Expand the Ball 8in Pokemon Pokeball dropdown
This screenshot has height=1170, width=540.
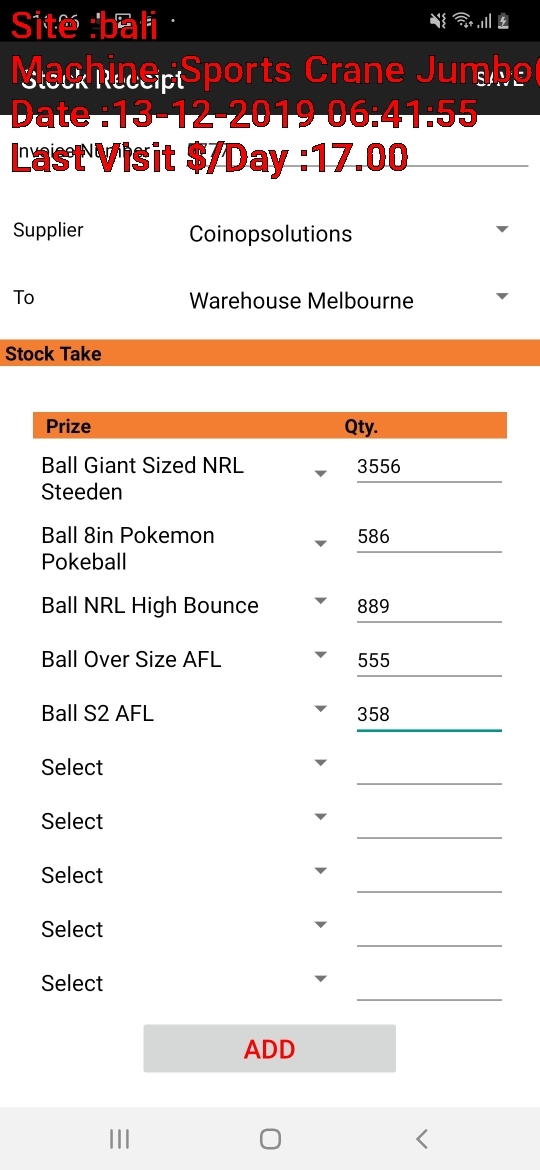185,548
